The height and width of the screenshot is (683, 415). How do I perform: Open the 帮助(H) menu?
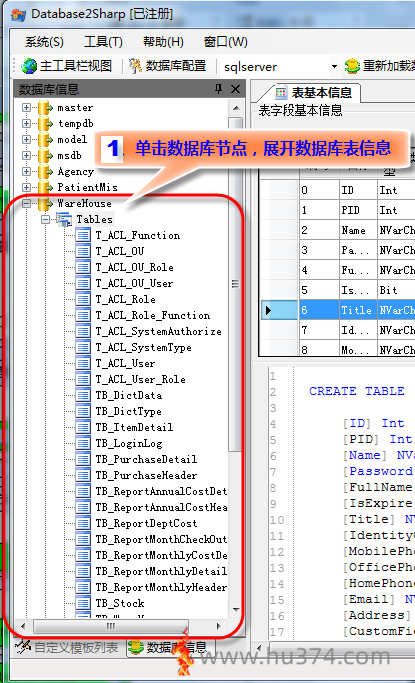tap(163, 42)
